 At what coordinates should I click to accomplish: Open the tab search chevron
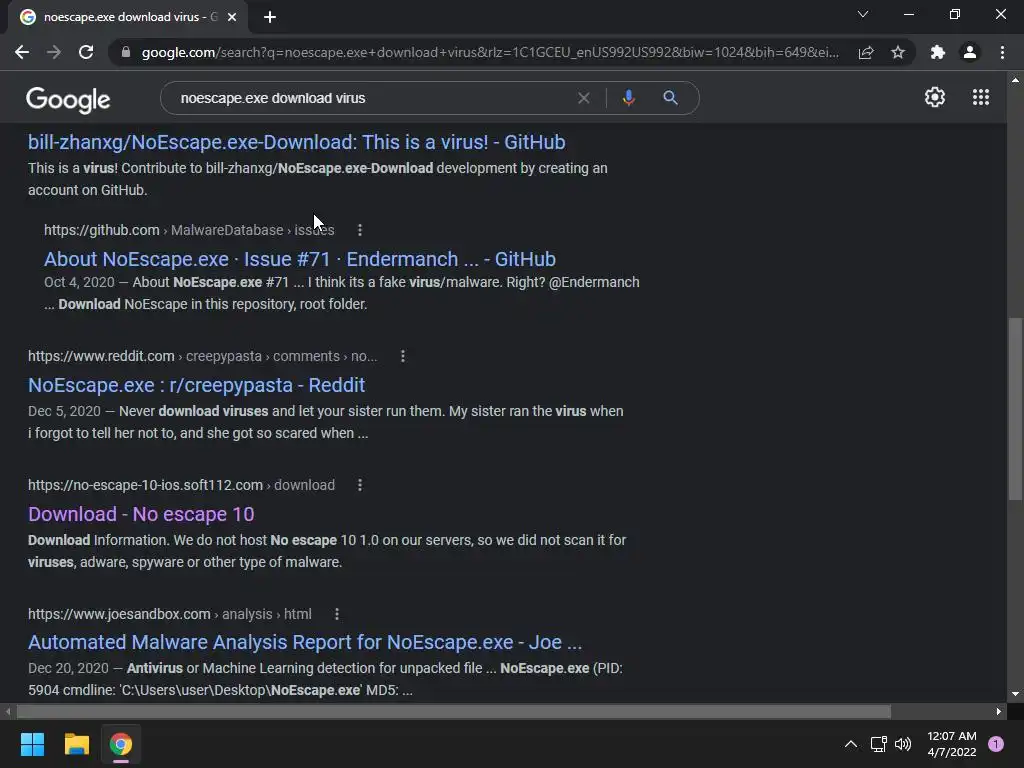863,14
